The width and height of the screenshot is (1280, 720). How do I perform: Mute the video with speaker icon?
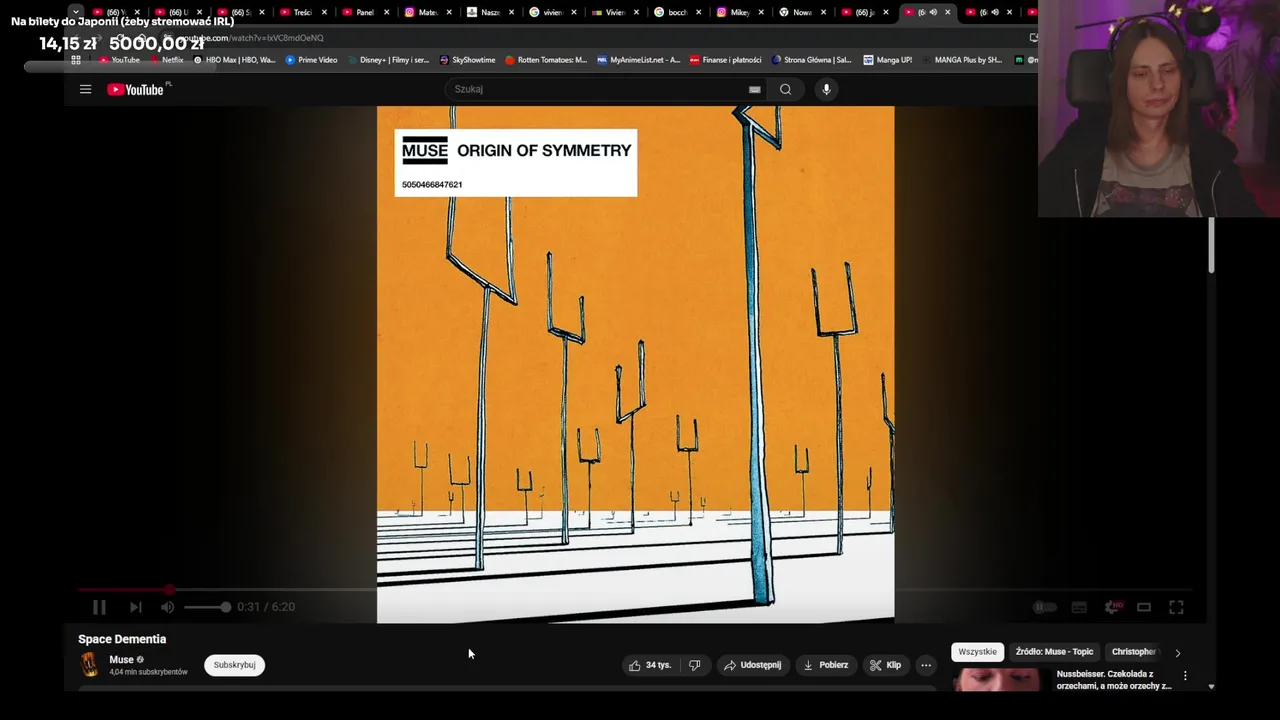167,607
